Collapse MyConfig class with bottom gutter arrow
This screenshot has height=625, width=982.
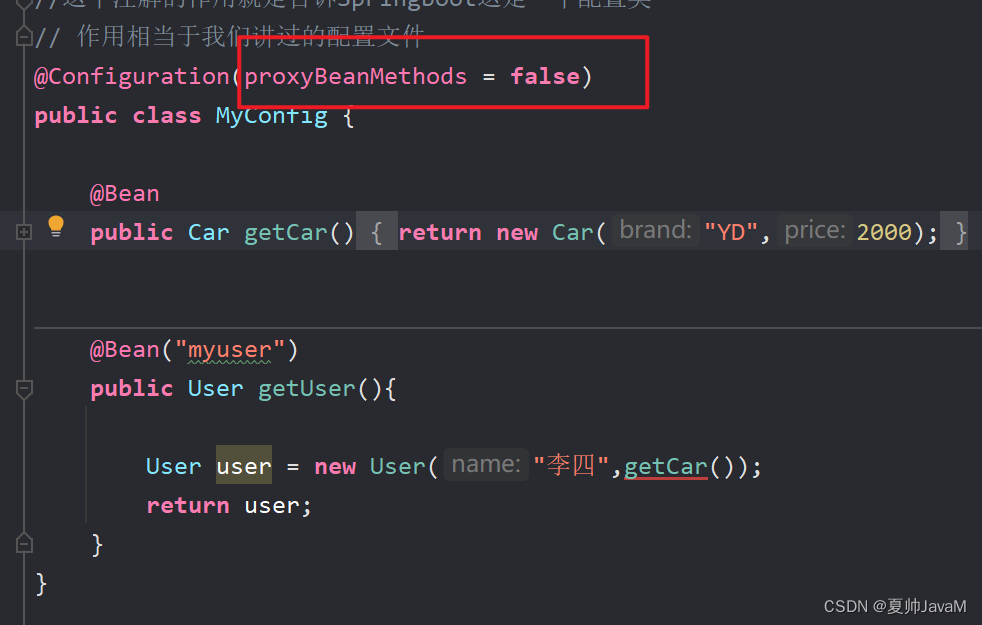[23, 543]
